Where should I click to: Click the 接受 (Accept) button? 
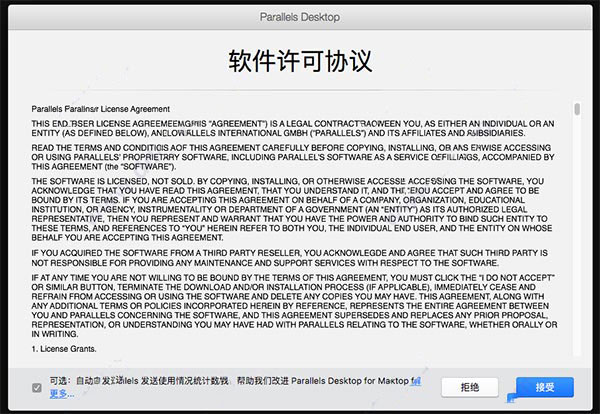[x=545, y=387]
